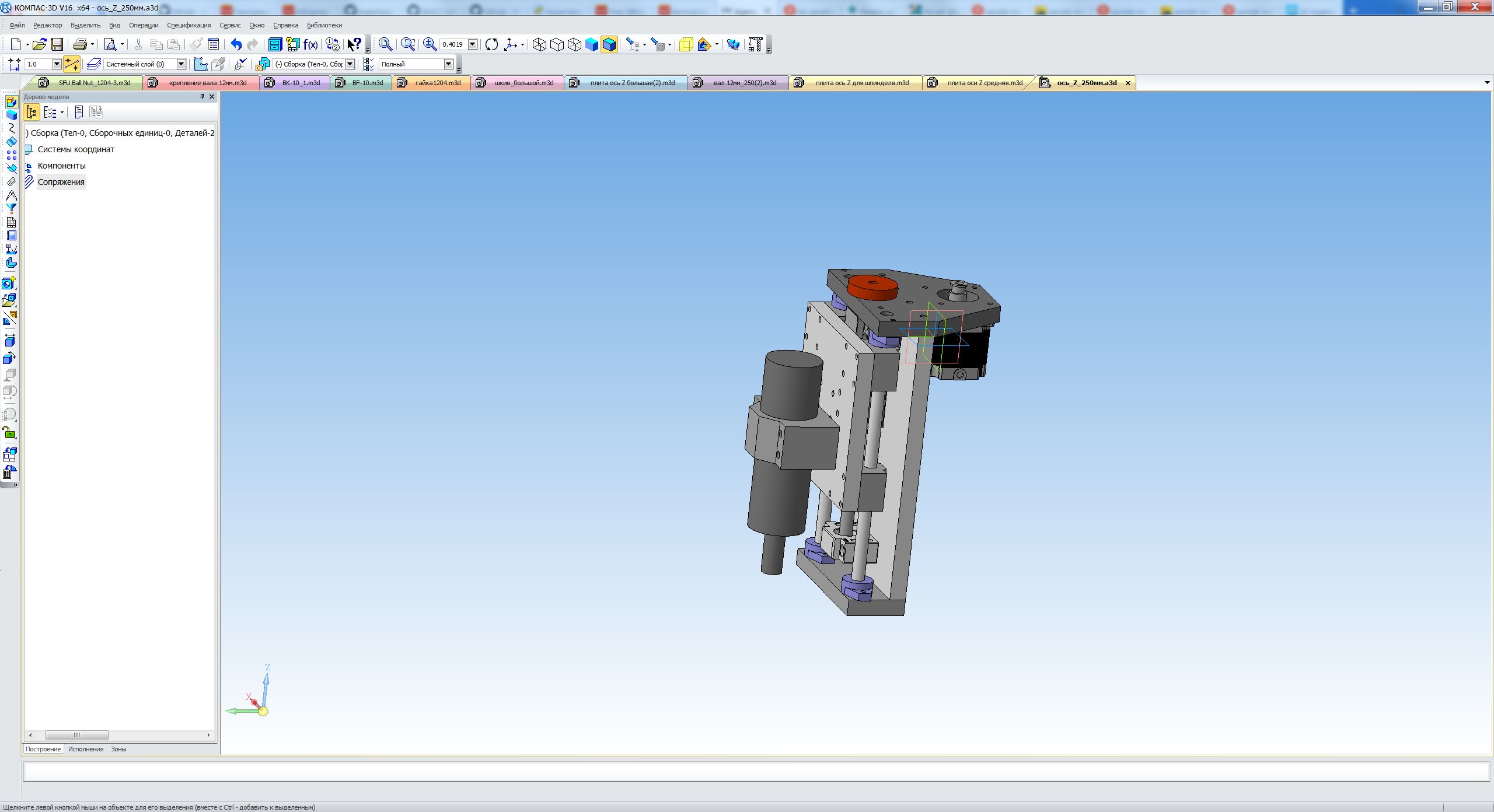Switch to Исполнения tab below tree

coord(86,749)
